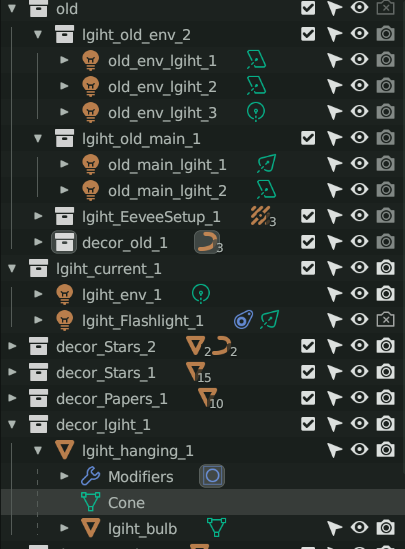Click the spot light data icon beside lgiht_Flashlight_1
Image resolution: width=405 pixels, height=549 pixels.
pos(270,320)
